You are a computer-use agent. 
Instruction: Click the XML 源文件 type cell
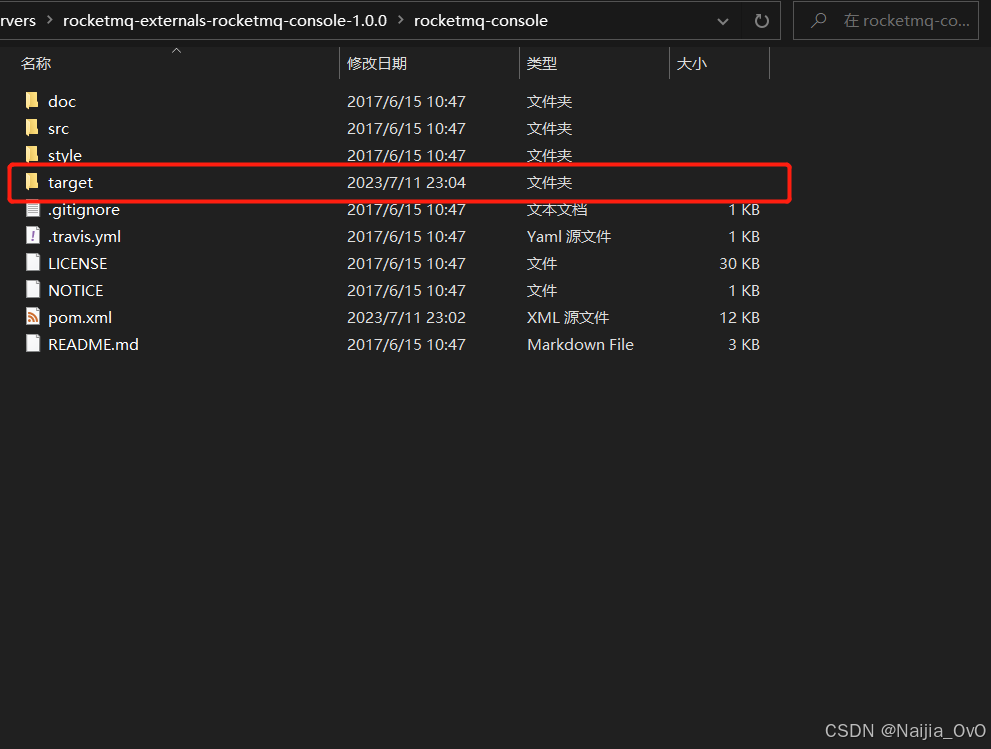point(568,317)
